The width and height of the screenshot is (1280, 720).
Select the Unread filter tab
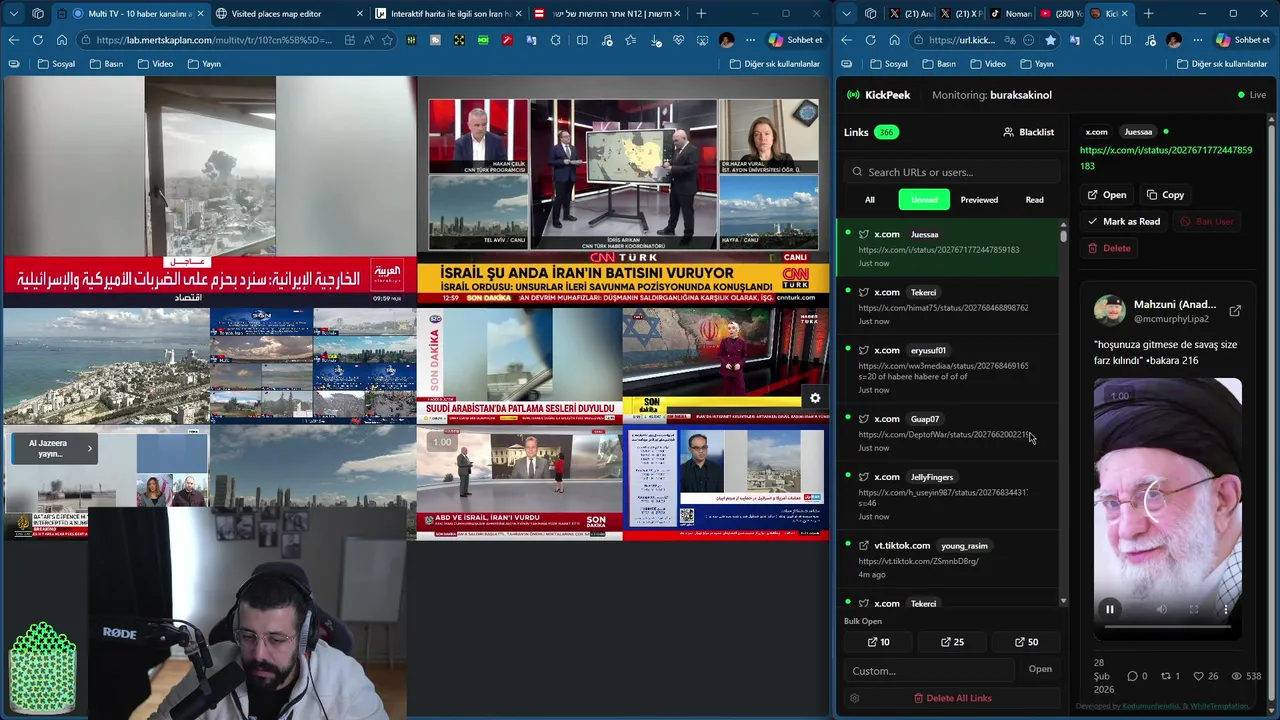click(x=924, y=200)
